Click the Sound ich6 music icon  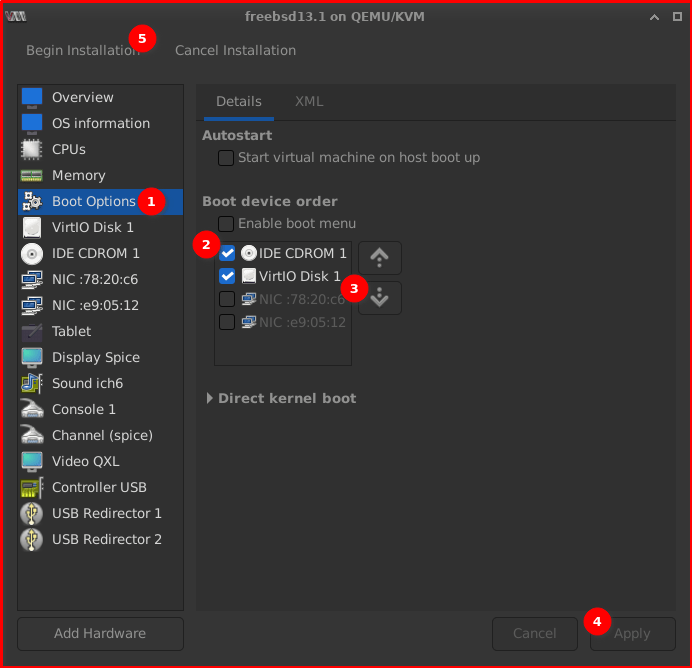[x=32, y=383]
